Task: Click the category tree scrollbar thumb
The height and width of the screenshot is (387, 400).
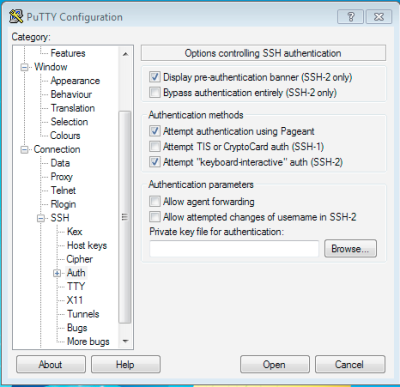Action: 125,217
